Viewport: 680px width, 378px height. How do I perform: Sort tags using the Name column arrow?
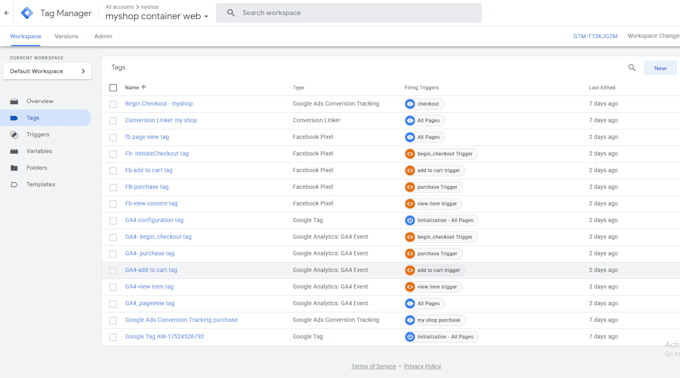(x=144, y=88)
